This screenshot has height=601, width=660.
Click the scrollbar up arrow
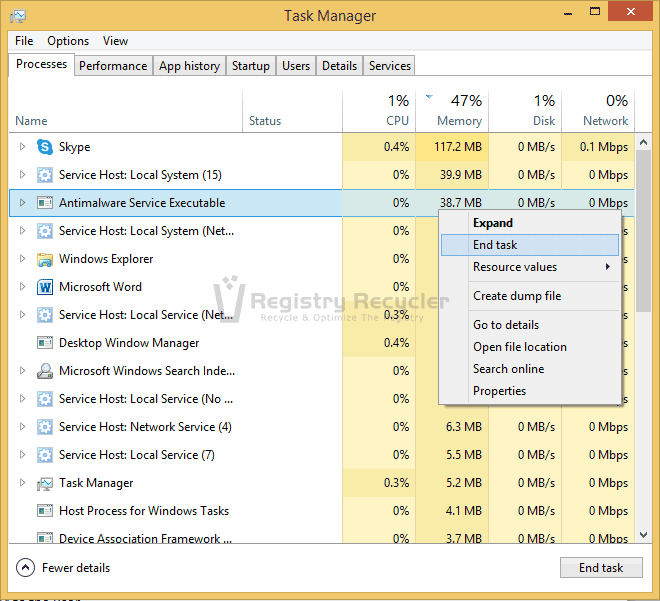pos(643,142)
